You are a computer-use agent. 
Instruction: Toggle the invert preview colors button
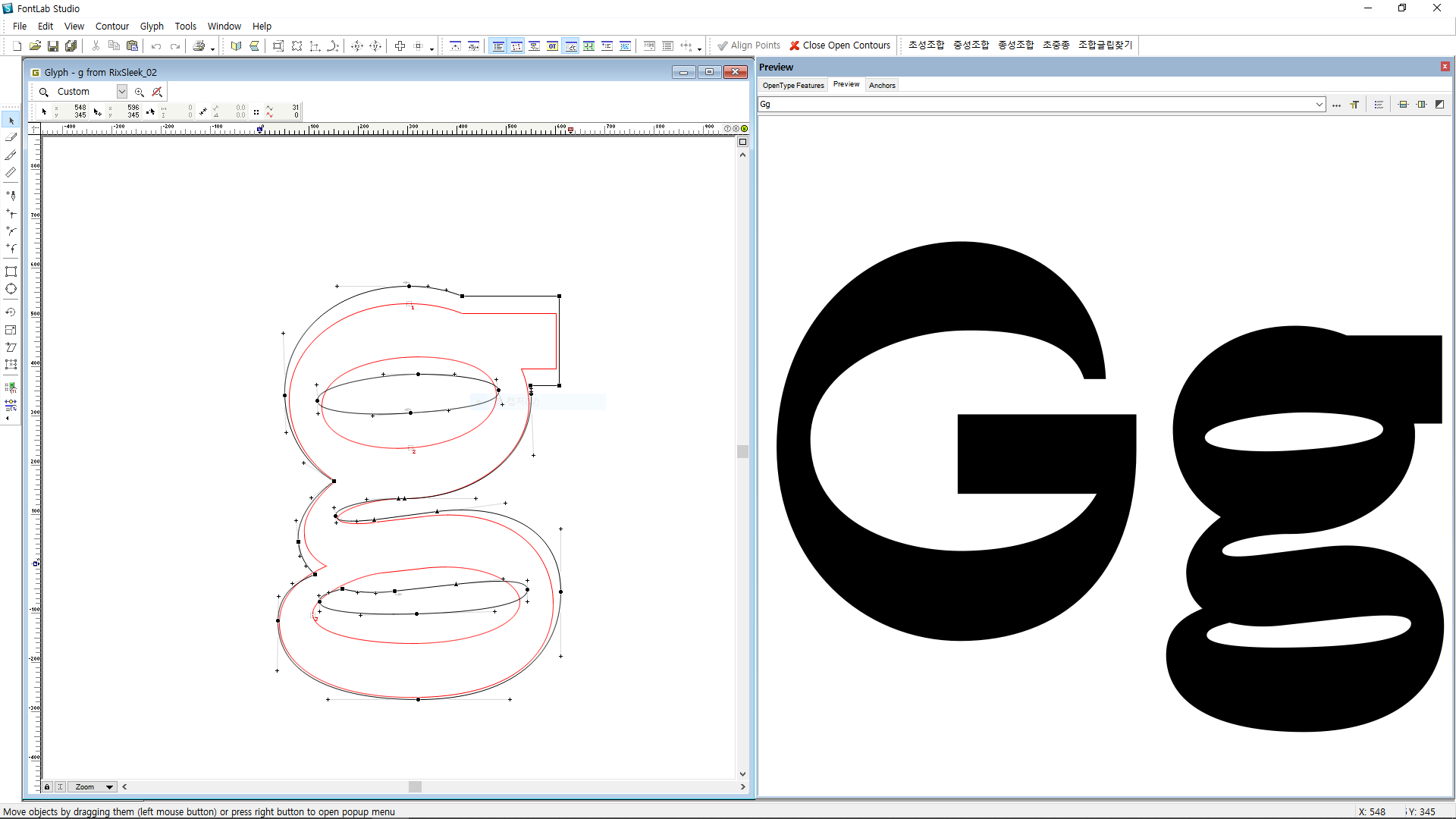(x=1439, y=105)
